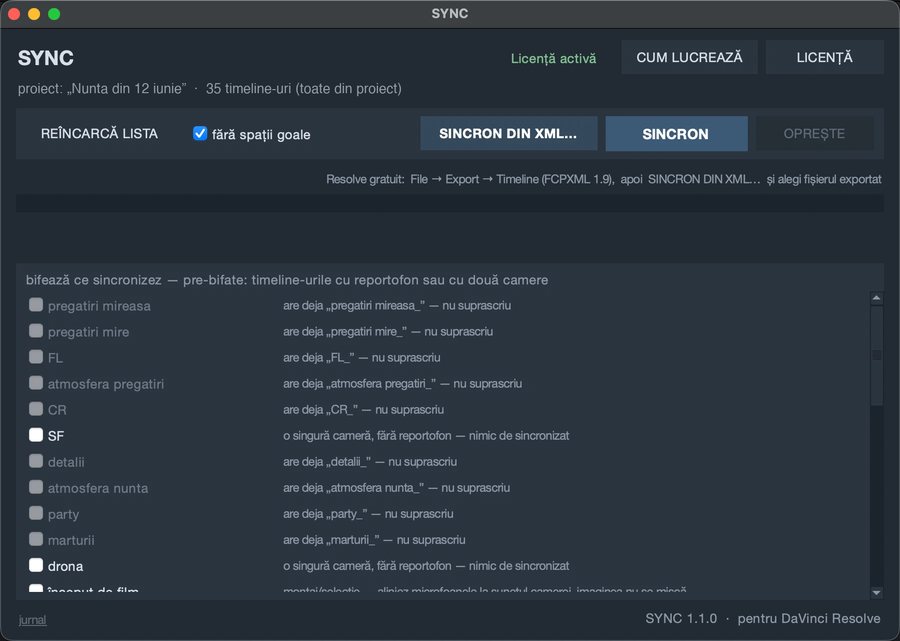The width and height of the screenshot is (900, 641).
Task: Click the „marturii_” nu suprascriu status
Action: coord(374,540)
